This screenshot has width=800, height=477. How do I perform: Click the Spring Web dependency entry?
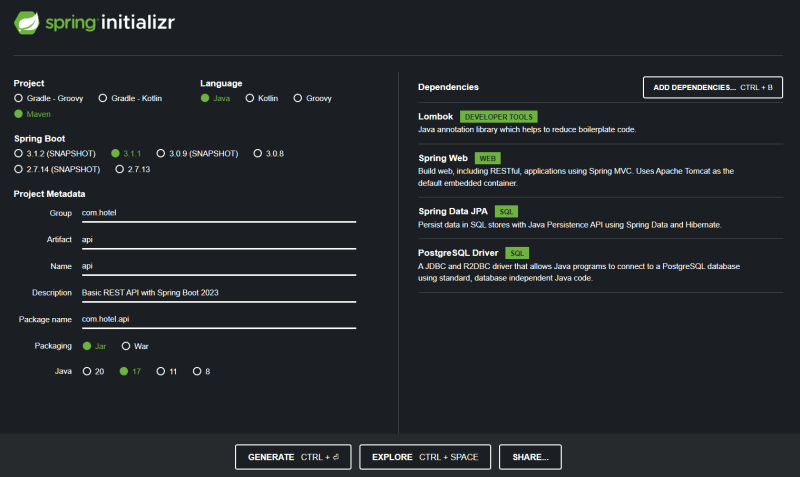tap(600, 170)
